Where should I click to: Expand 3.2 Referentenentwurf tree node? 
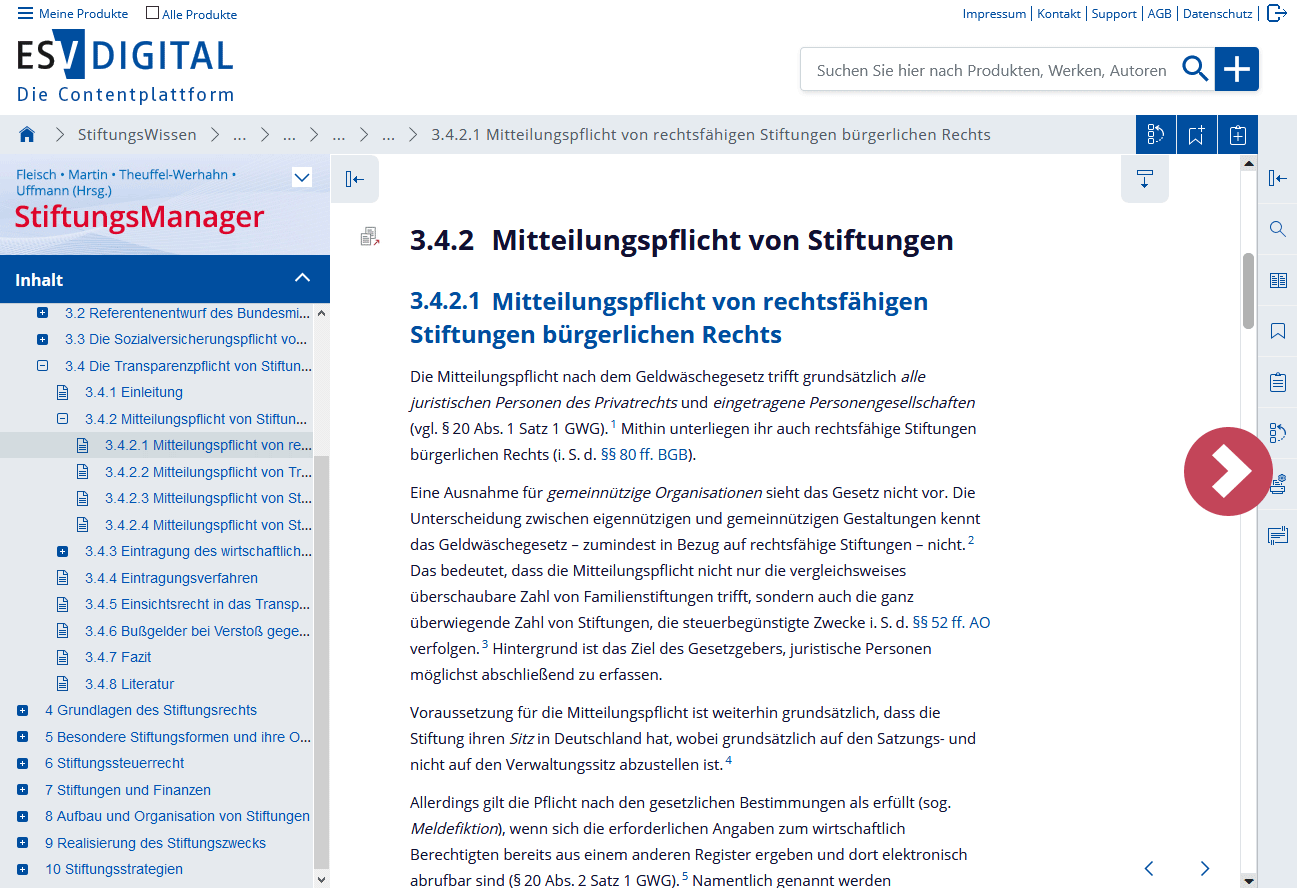[x=42, y=313]
